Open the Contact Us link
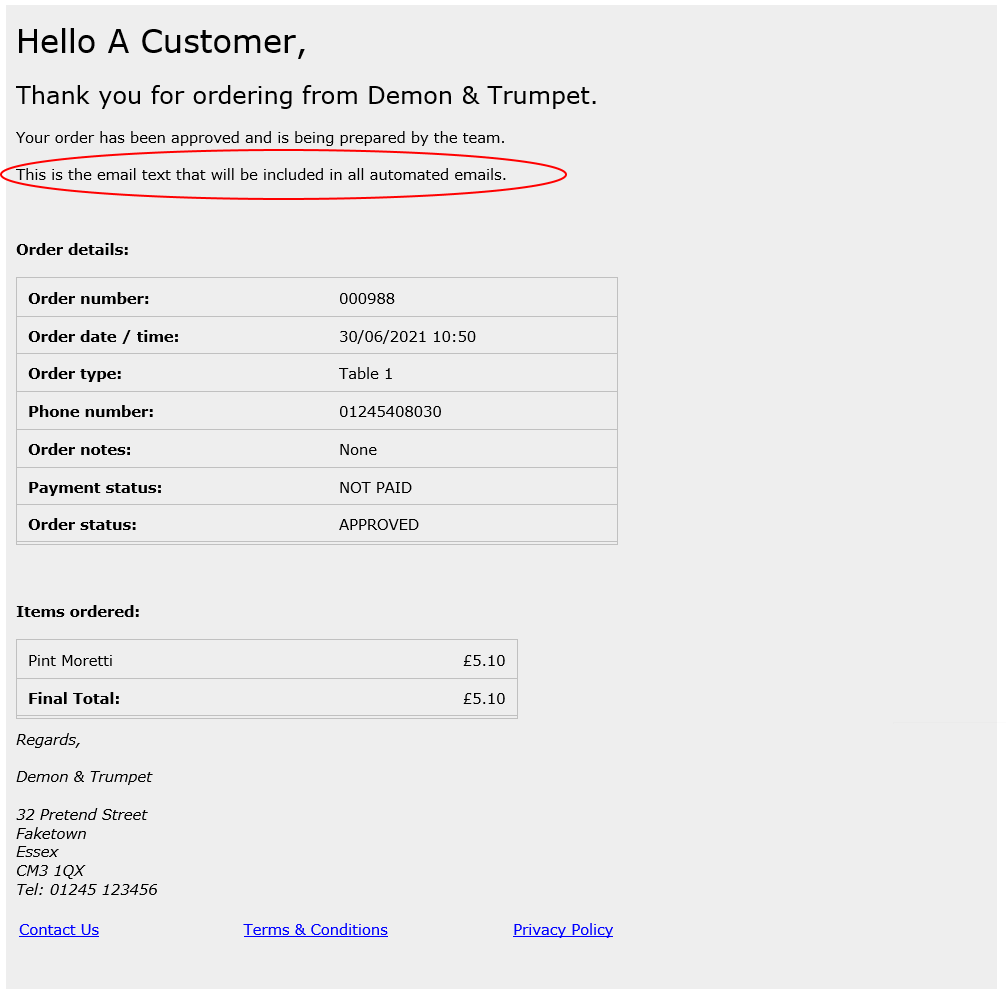1006x998 pixels. pyautogui.click(x=59, y=929)
